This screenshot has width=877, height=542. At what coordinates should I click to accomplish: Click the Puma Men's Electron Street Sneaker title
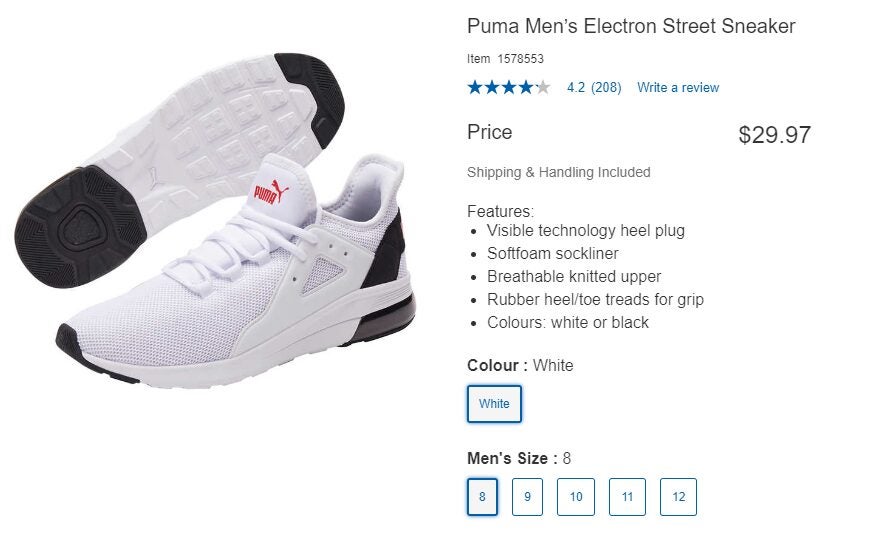tap(631, 26)
